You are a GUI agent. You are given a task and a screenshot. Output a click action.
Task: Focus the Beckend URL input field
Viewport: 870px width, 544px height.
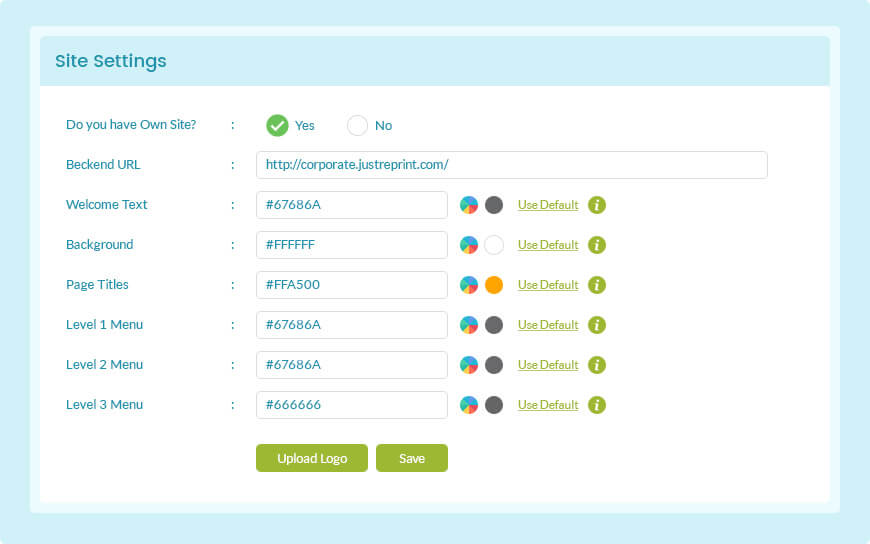coord(512,165)
